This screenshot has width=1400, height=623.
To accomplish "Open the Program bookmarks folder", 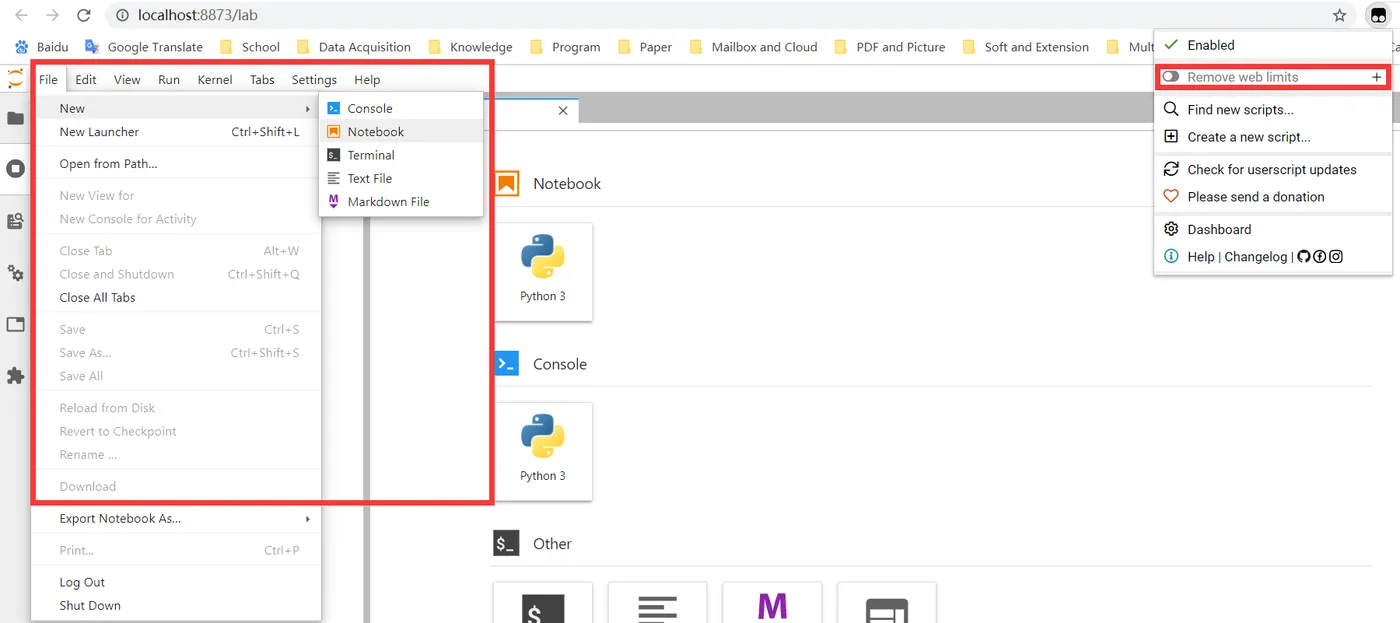I will [x=565, y=47].
